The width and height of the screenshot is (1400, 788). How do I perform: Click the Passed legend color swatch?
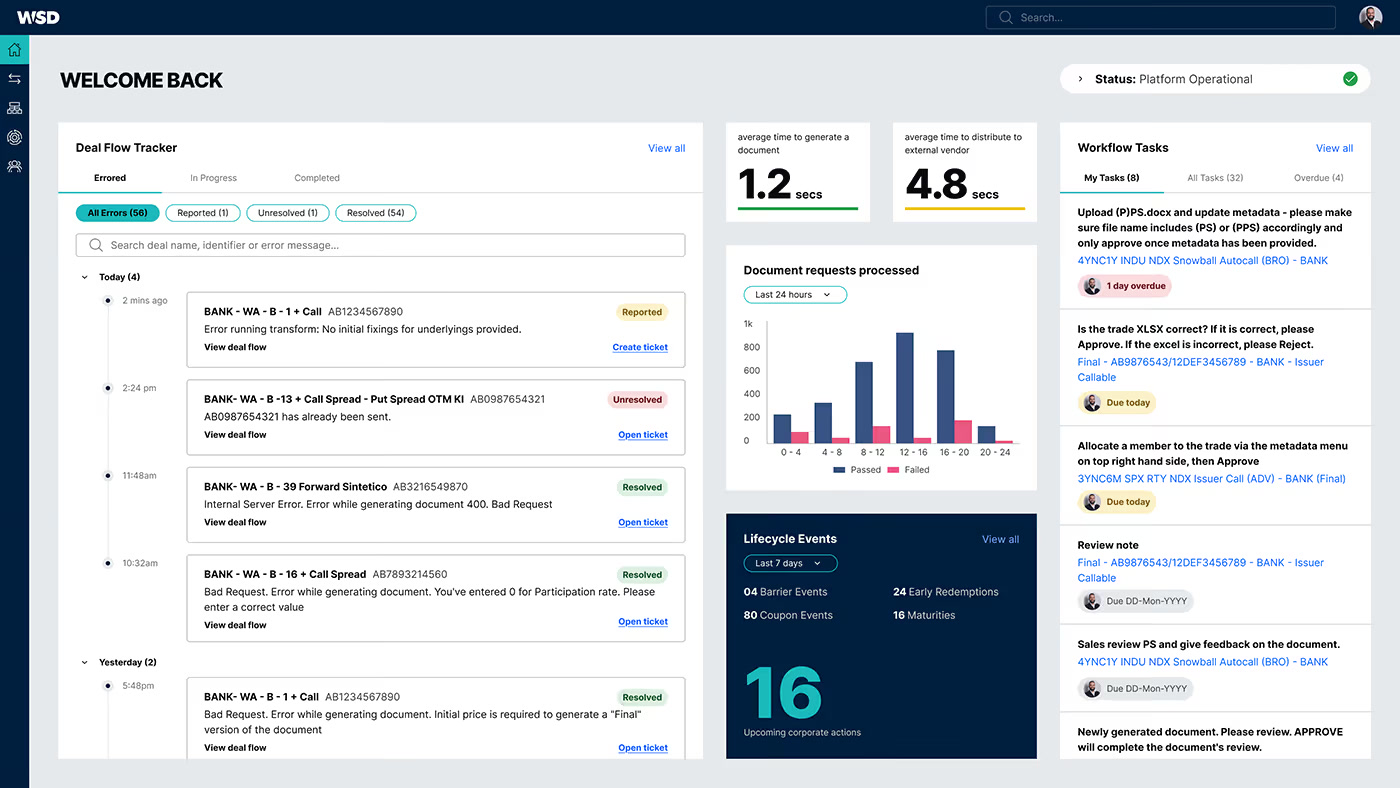point(840,470)
